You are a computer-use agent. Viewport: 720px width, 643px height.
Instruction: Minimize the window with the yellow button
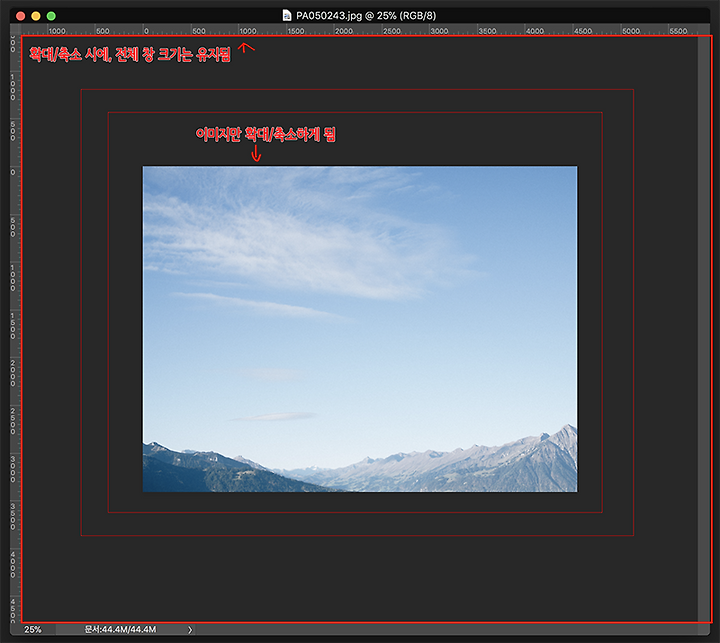[36, 16]
